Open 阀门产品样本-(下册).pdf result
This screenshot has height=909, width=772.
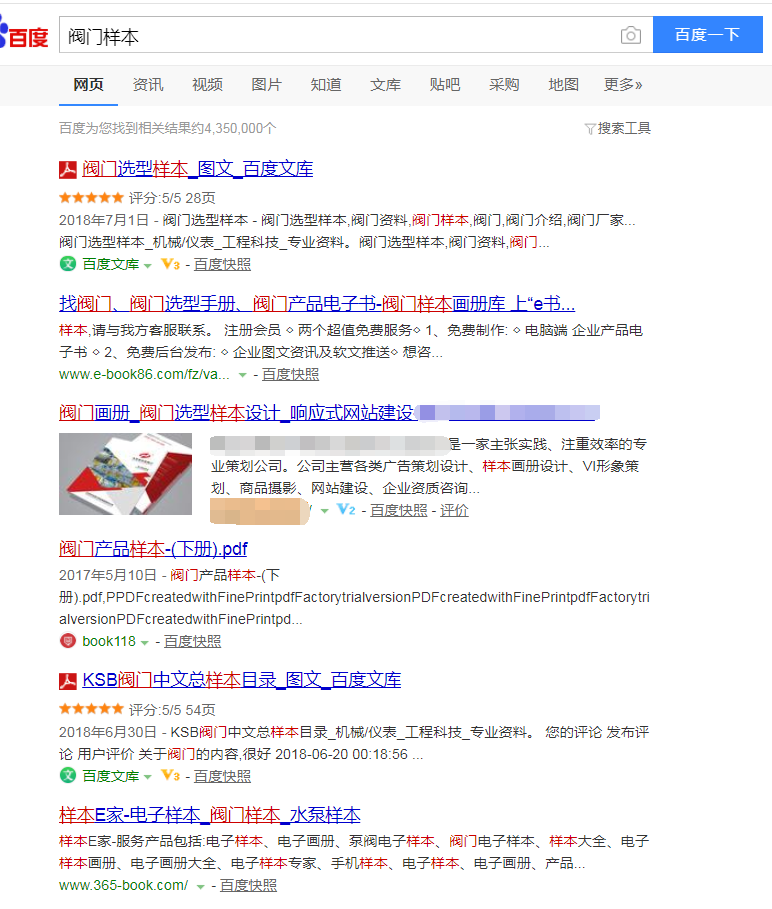click(153, 548)
